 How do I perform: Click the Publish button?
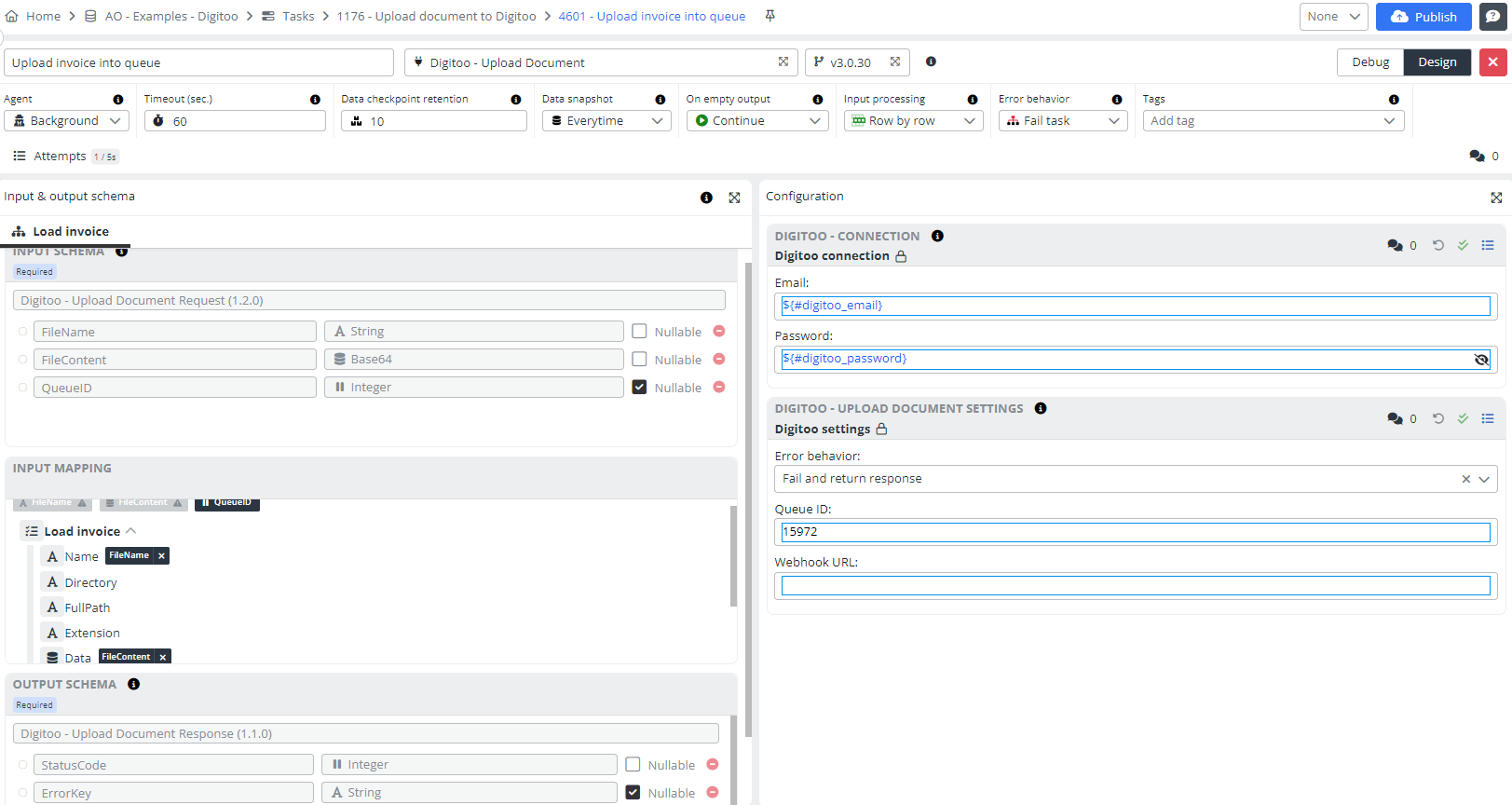point(1423,17)
